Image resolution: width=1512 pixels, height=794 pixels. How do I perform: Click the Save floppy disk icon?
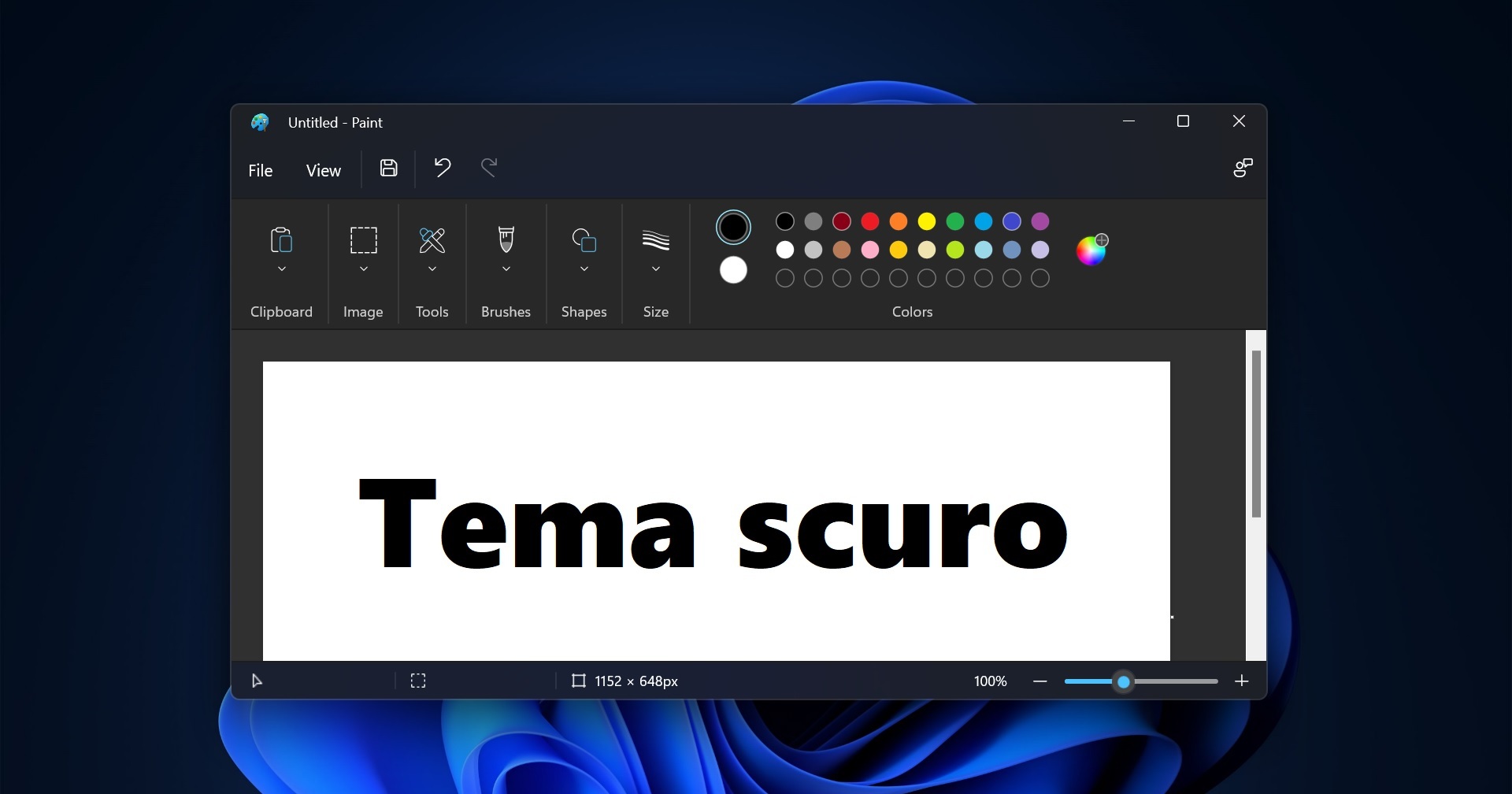(x=388, y=168)
